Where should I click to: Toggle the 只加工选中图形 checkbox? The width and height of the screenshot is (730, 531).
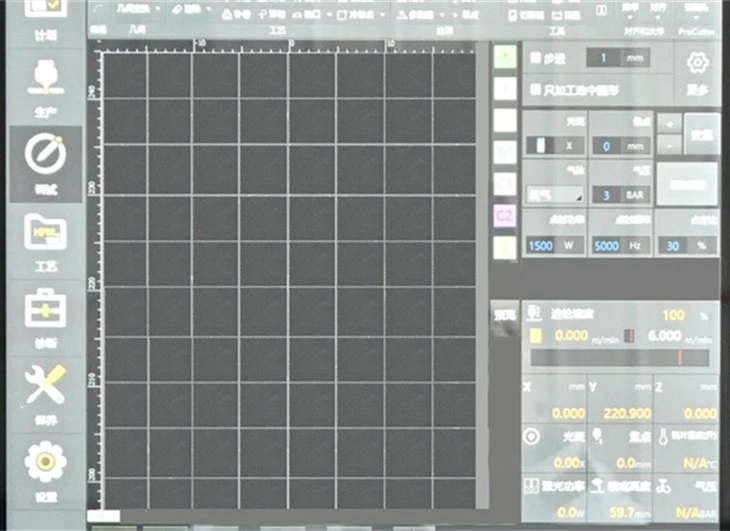click(x=535, y=89)
